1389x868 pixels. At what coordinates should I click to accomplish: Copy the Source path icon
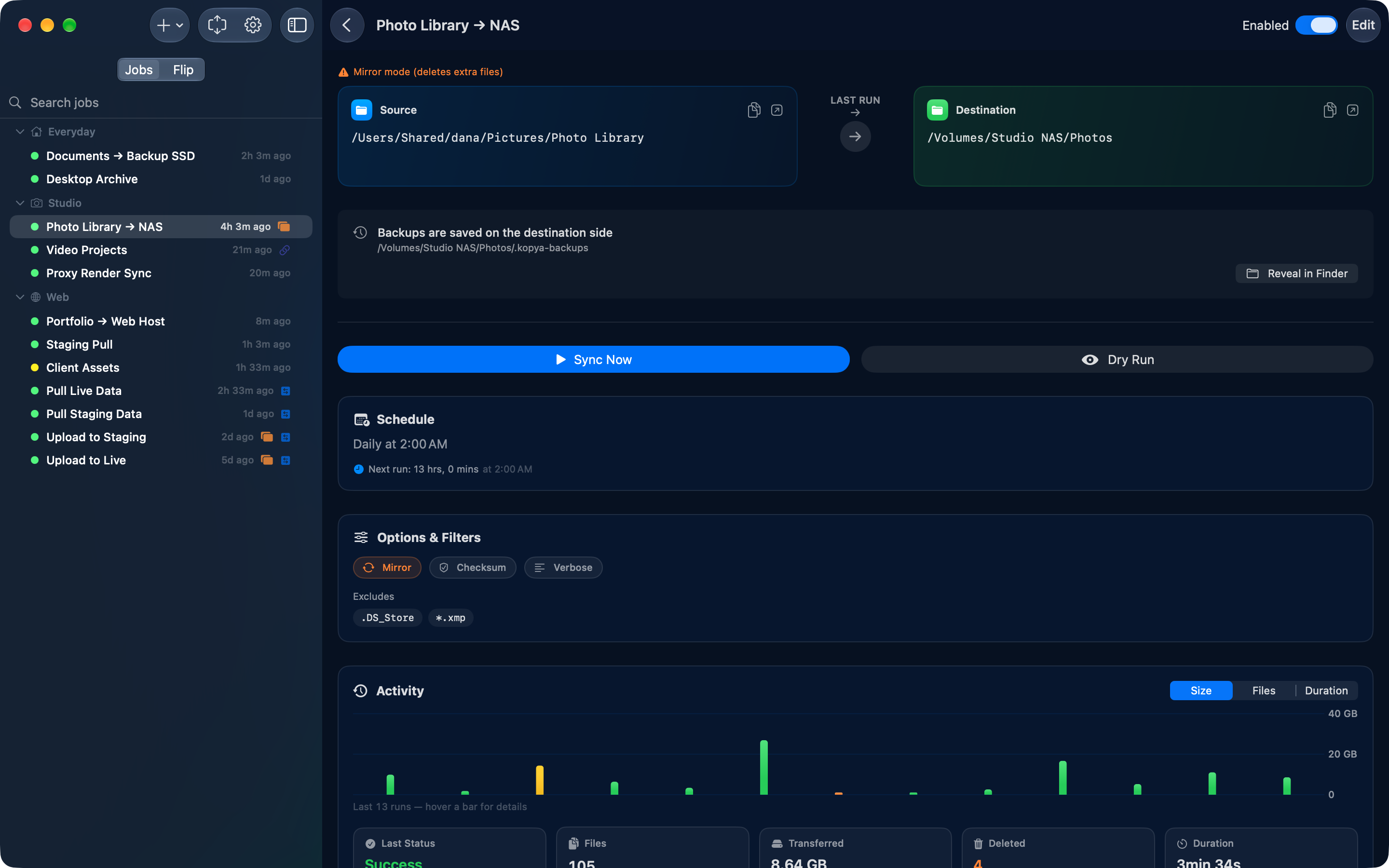pos(754,109)
